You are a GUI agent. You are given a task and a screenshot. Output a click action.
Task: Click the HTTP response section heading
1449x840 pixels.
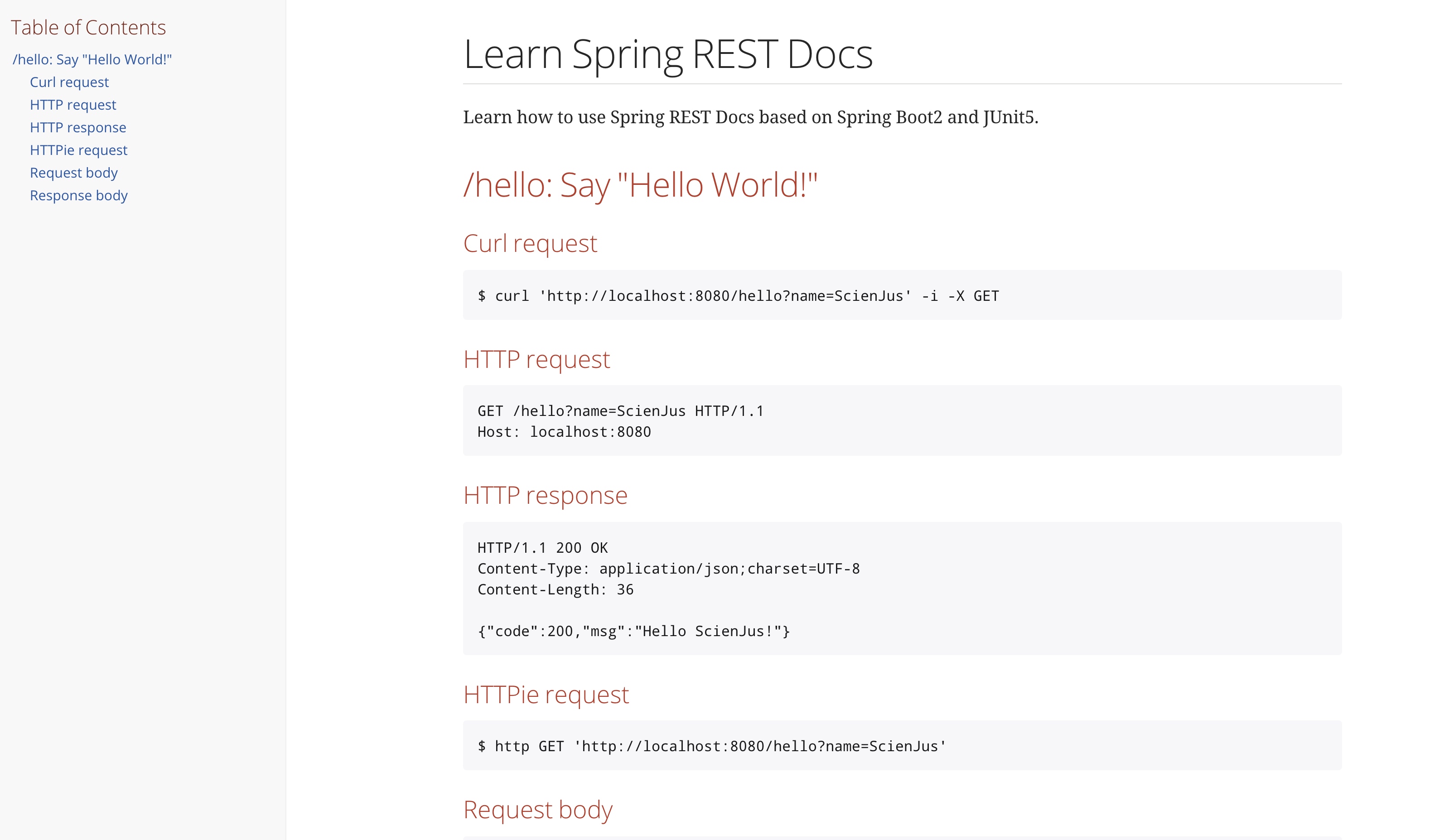point(545,496)
